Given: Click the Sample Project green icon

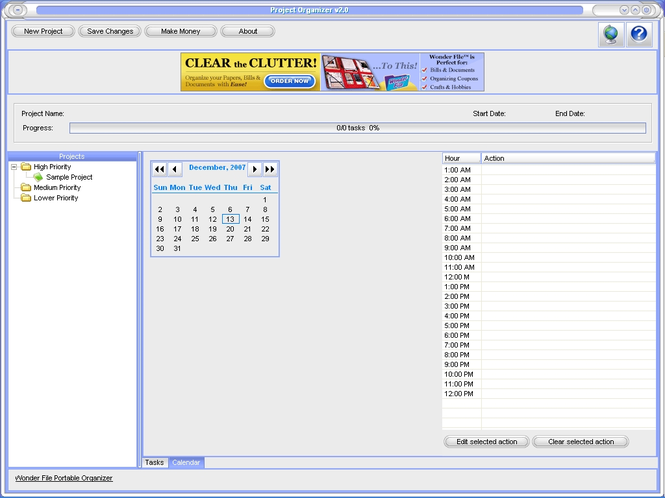Looking at the screenshot, I should coord(38,177).
